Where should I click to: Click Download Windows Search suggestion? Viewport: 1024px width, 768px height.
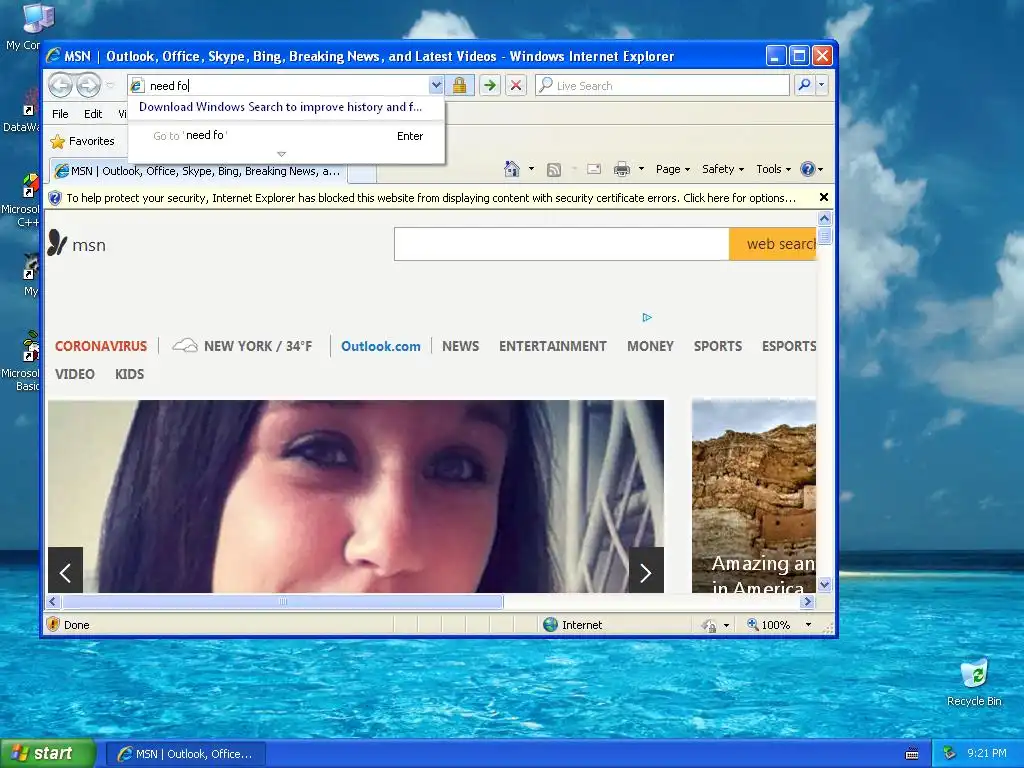tap(281, 107)
